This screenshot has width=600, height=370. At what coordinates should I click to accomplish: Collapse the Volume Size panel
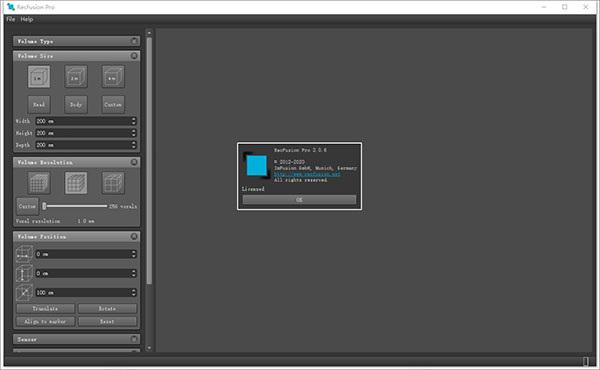(x=134, y=56)
